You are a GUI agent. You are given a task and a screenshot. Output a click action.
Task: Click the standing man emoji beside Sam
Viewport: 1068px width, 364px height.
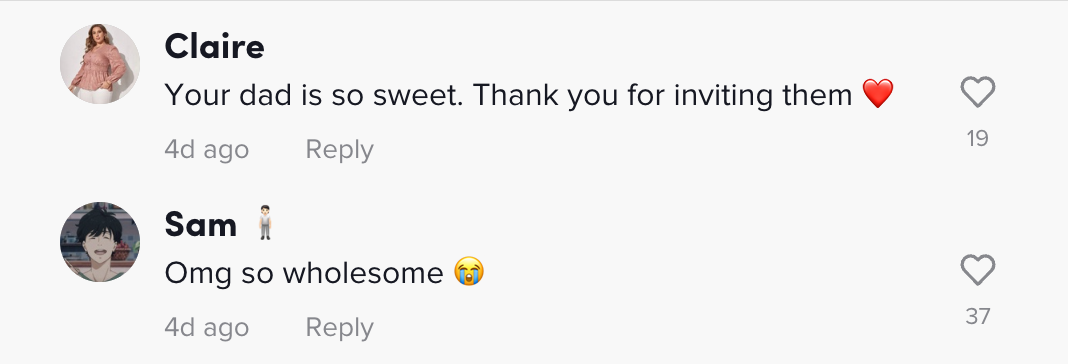tap(265, 225)
